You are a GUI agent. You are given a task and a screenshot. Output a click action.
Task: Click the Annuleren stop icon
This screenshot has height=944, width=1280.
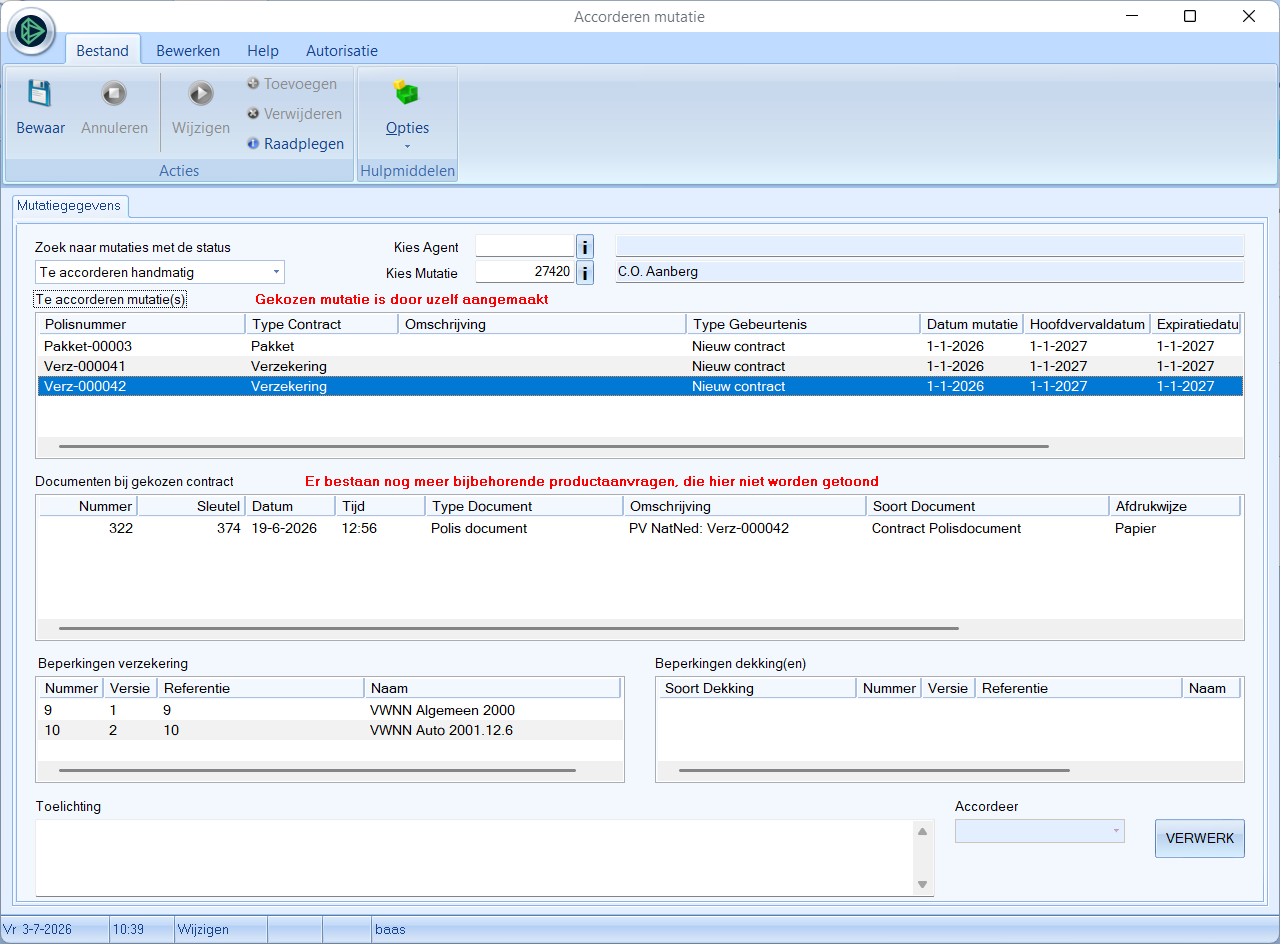click(x=114, y=94)
